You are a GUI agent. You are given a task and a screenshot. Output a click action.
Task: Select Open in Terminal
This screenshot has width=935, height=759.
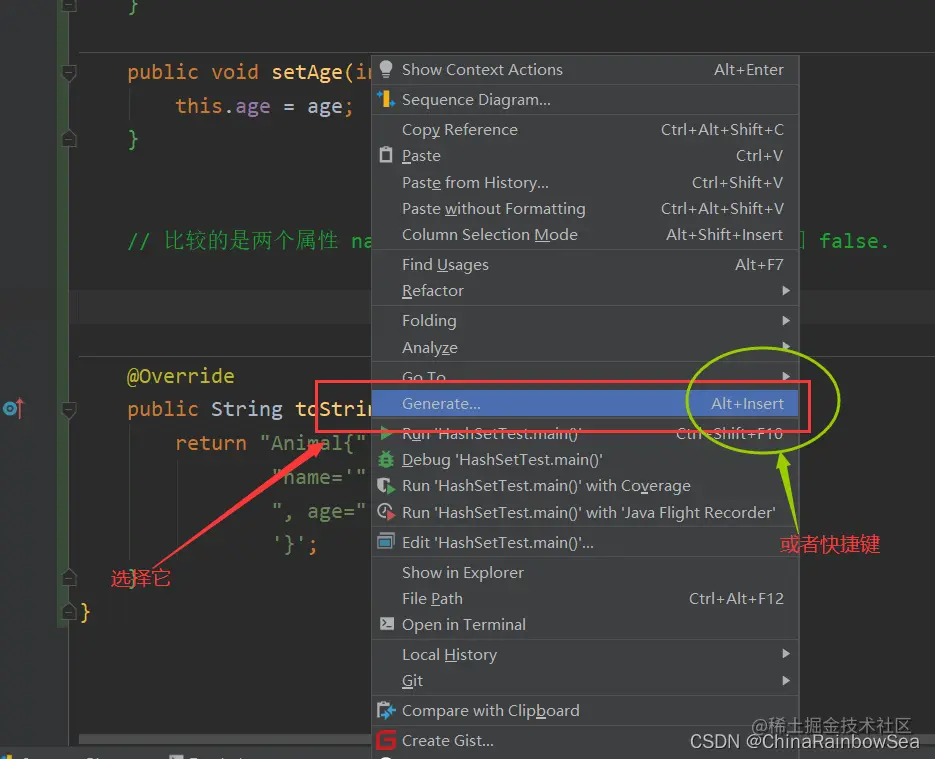(x=585, y=625)
